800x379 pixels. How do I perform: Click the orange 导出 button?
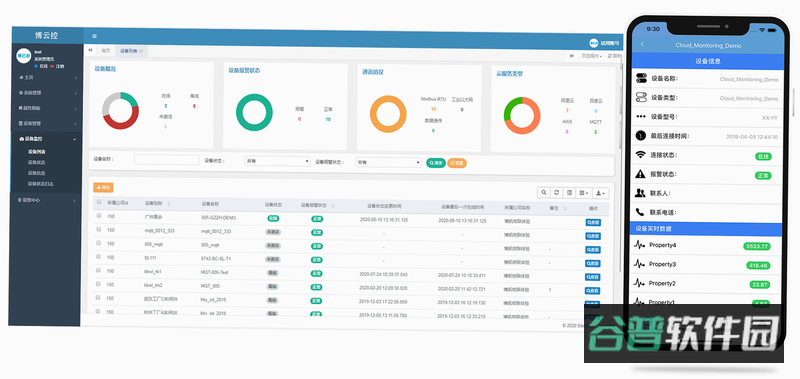(x=103, y=188)
